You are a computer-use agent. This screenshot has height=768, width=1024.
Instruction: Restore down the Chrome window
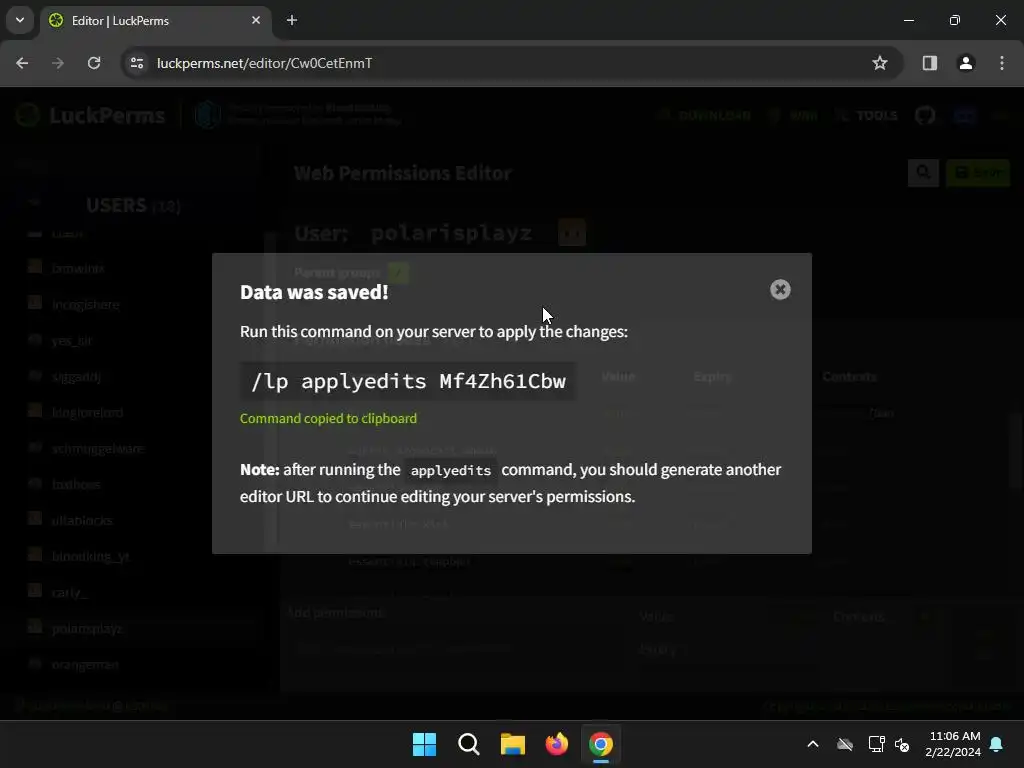pos(955,20)
